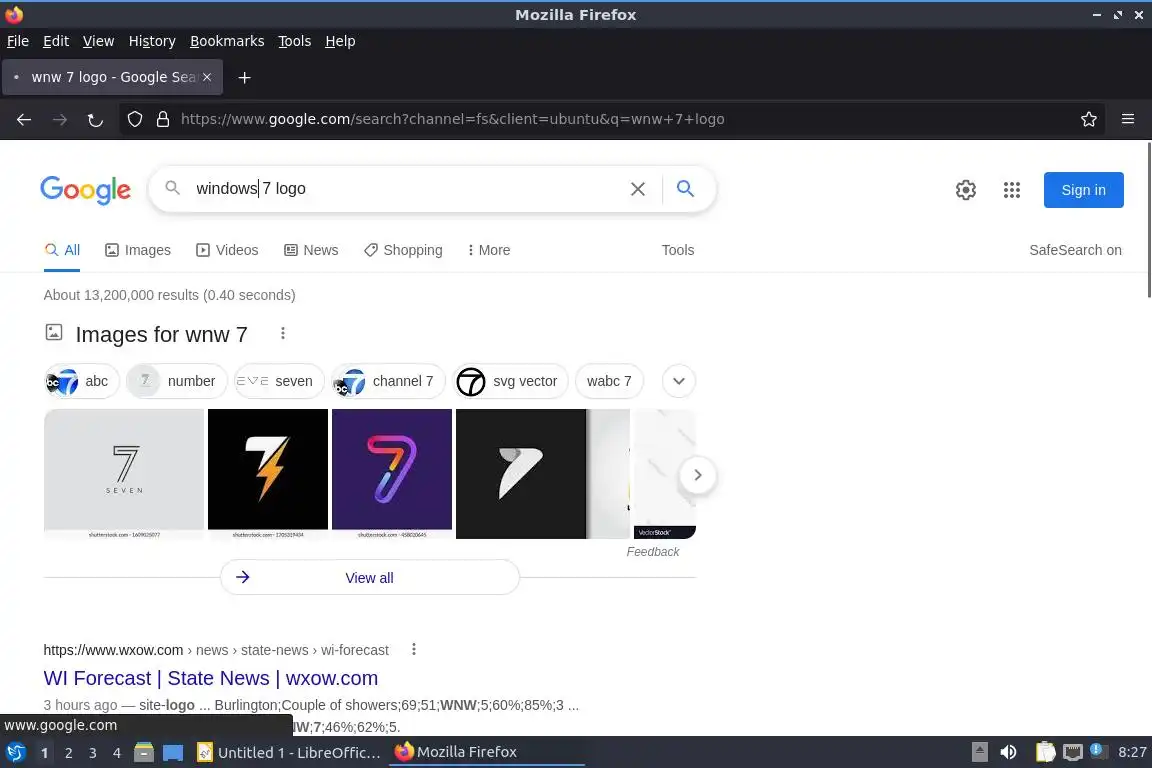The image size is (1152, 768).
Task: Open the Help menu
Action: tap(340, 41)
